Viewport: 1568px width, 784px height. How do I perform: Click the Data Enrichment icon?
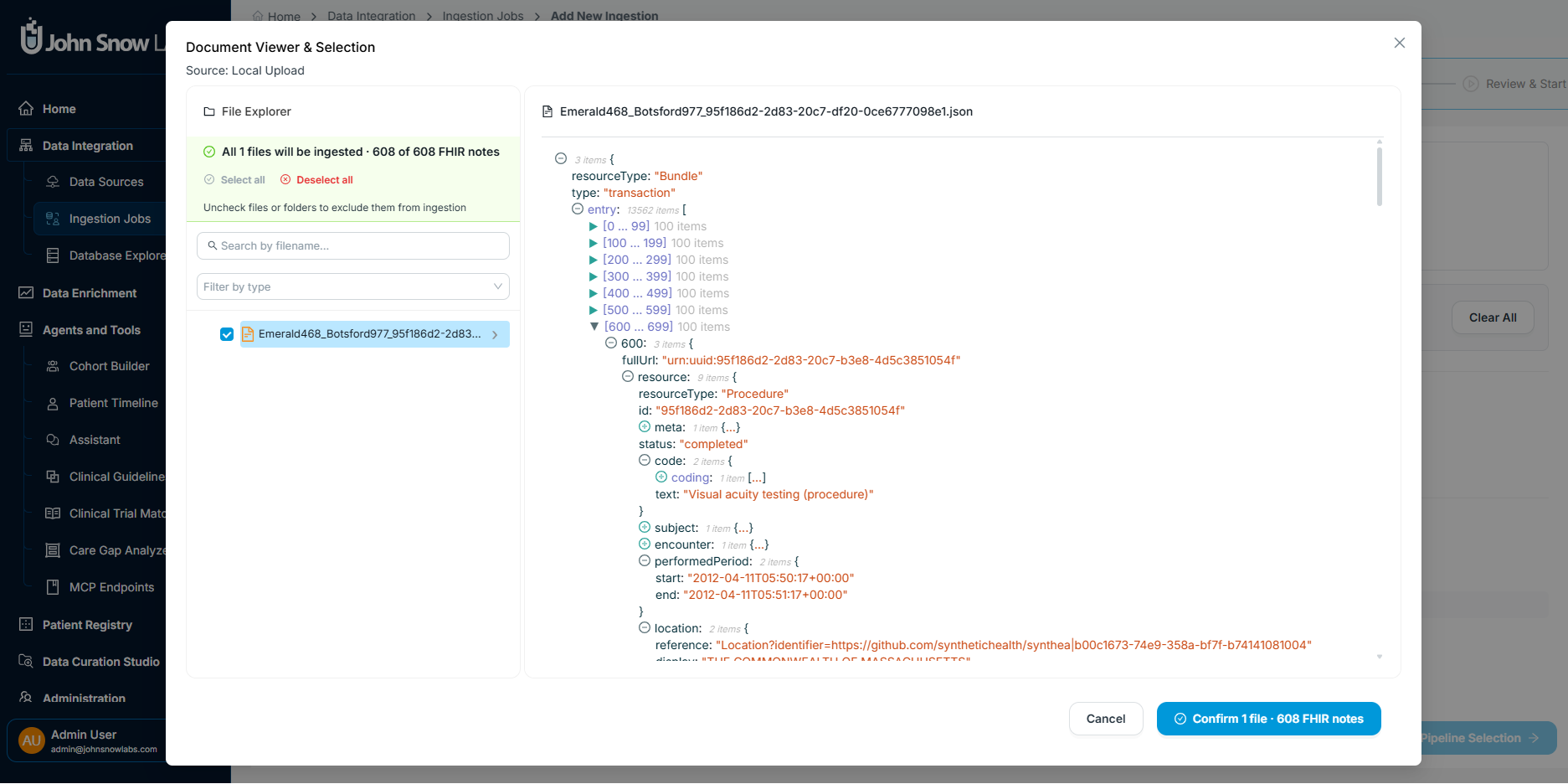point(26,293)
